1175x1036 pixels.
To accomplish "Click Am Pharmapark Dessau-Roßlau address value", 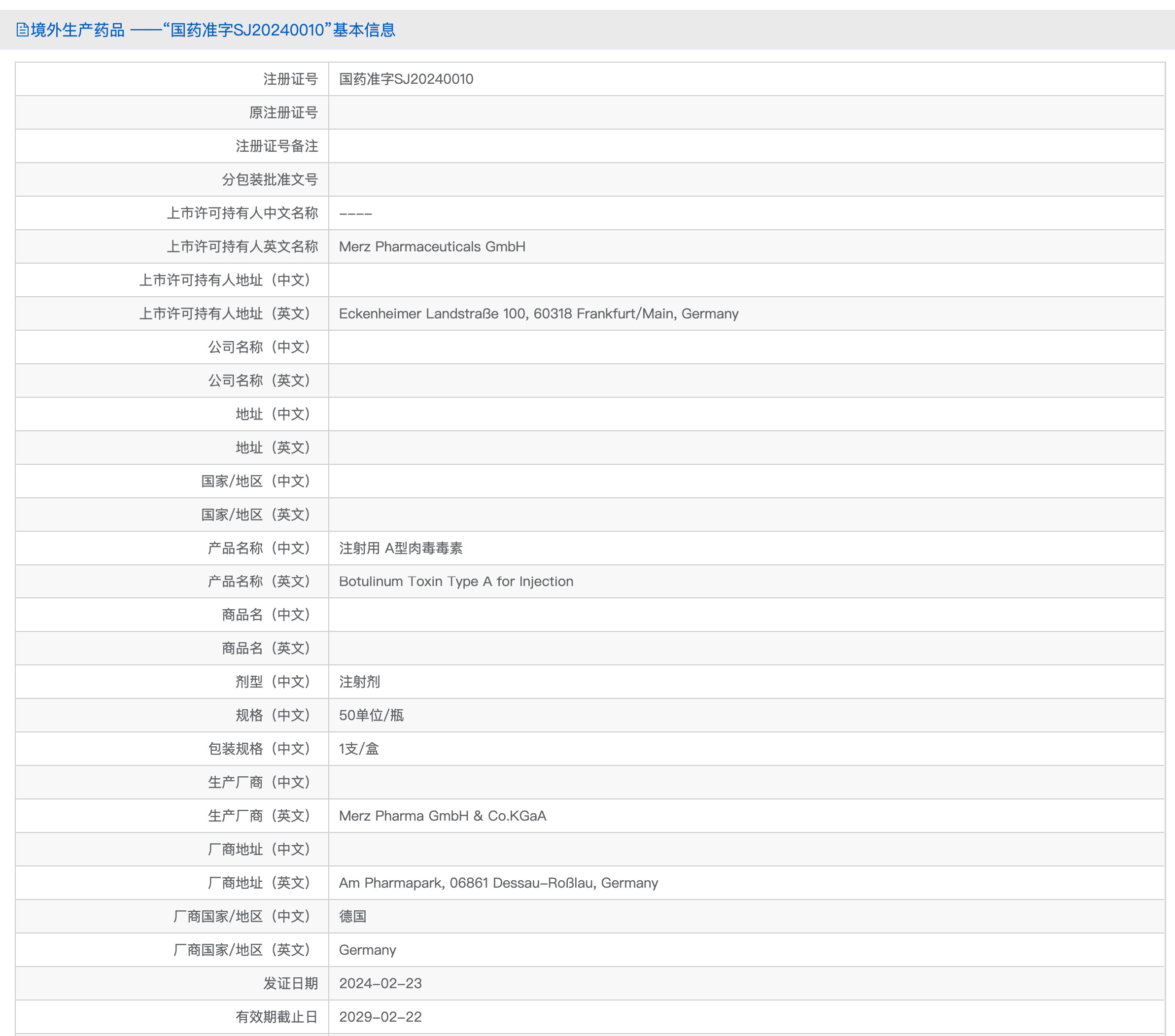I will (x=498, y=883).
